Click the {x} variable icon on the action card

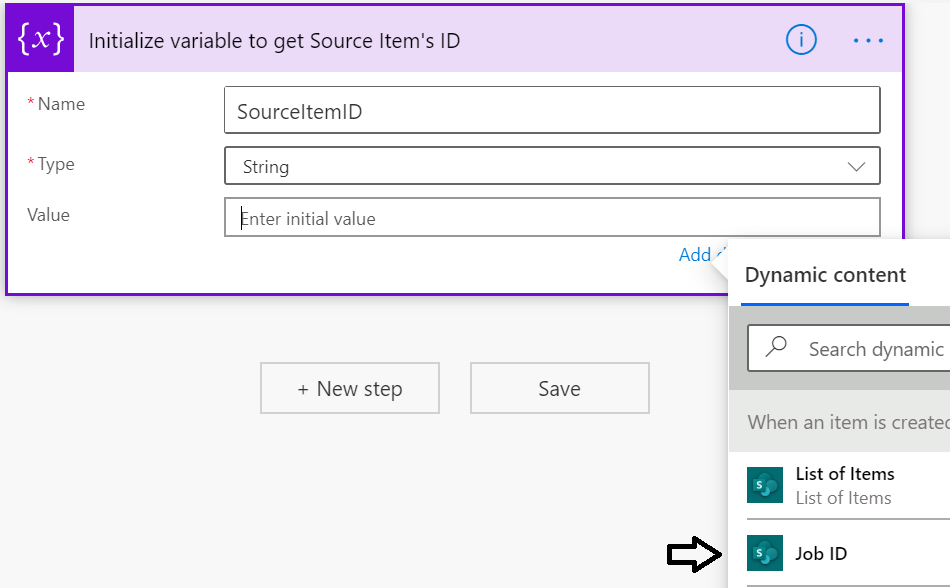(x=40, y=40)
